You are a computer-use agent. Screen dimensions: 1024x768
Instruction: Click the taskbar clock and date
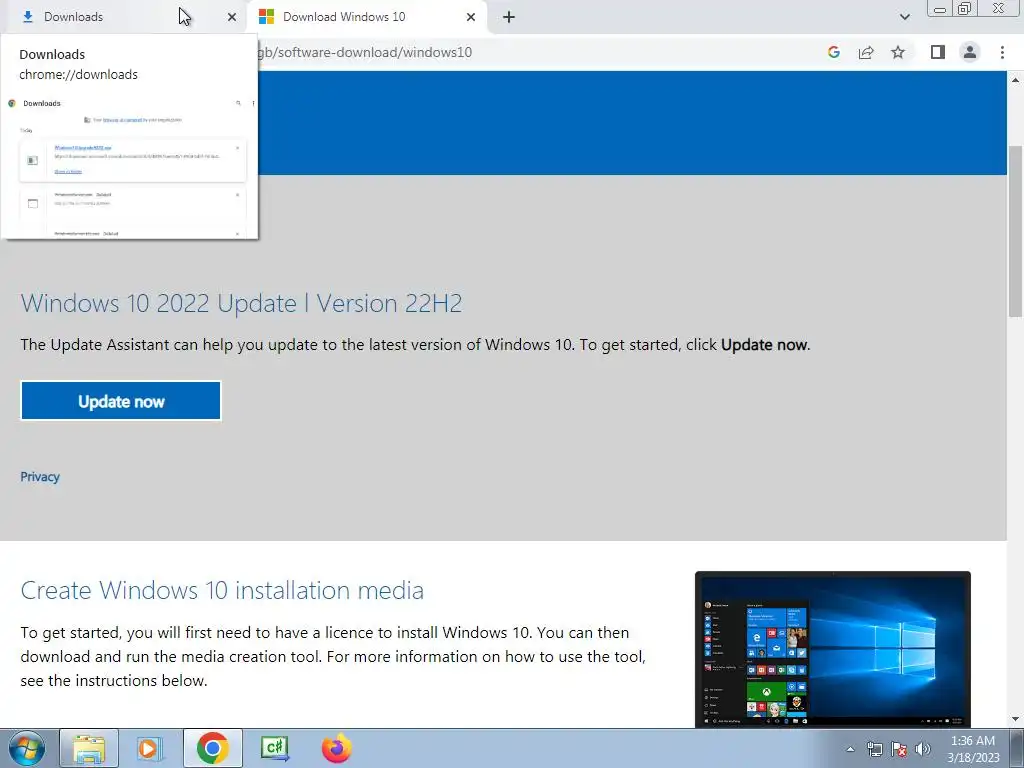[x=973, y=749]
